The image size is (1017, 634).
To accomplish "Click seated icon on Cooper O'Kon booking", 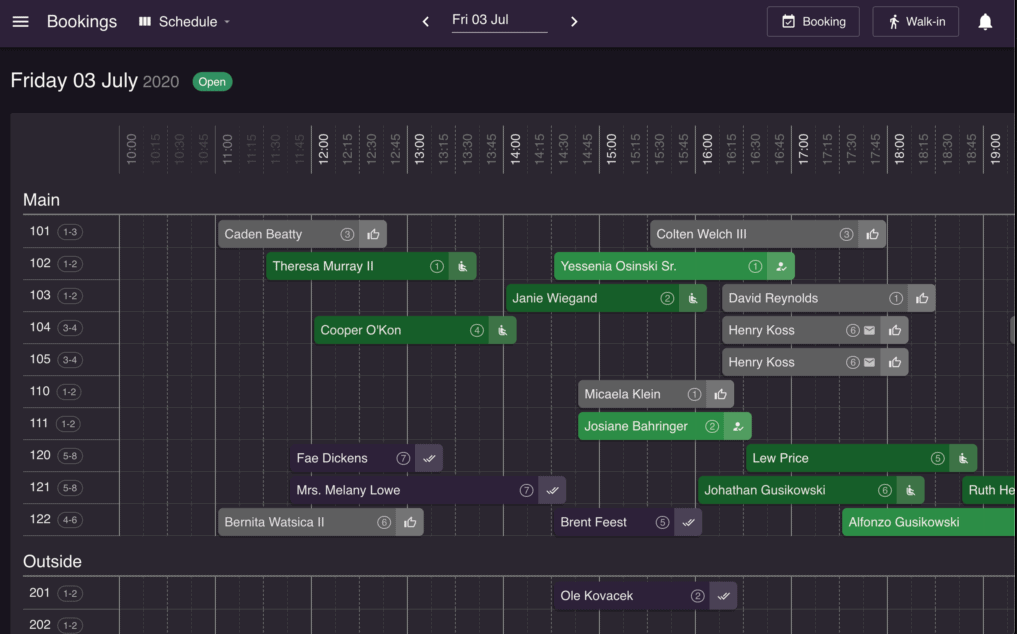I will tap(503, 330).
